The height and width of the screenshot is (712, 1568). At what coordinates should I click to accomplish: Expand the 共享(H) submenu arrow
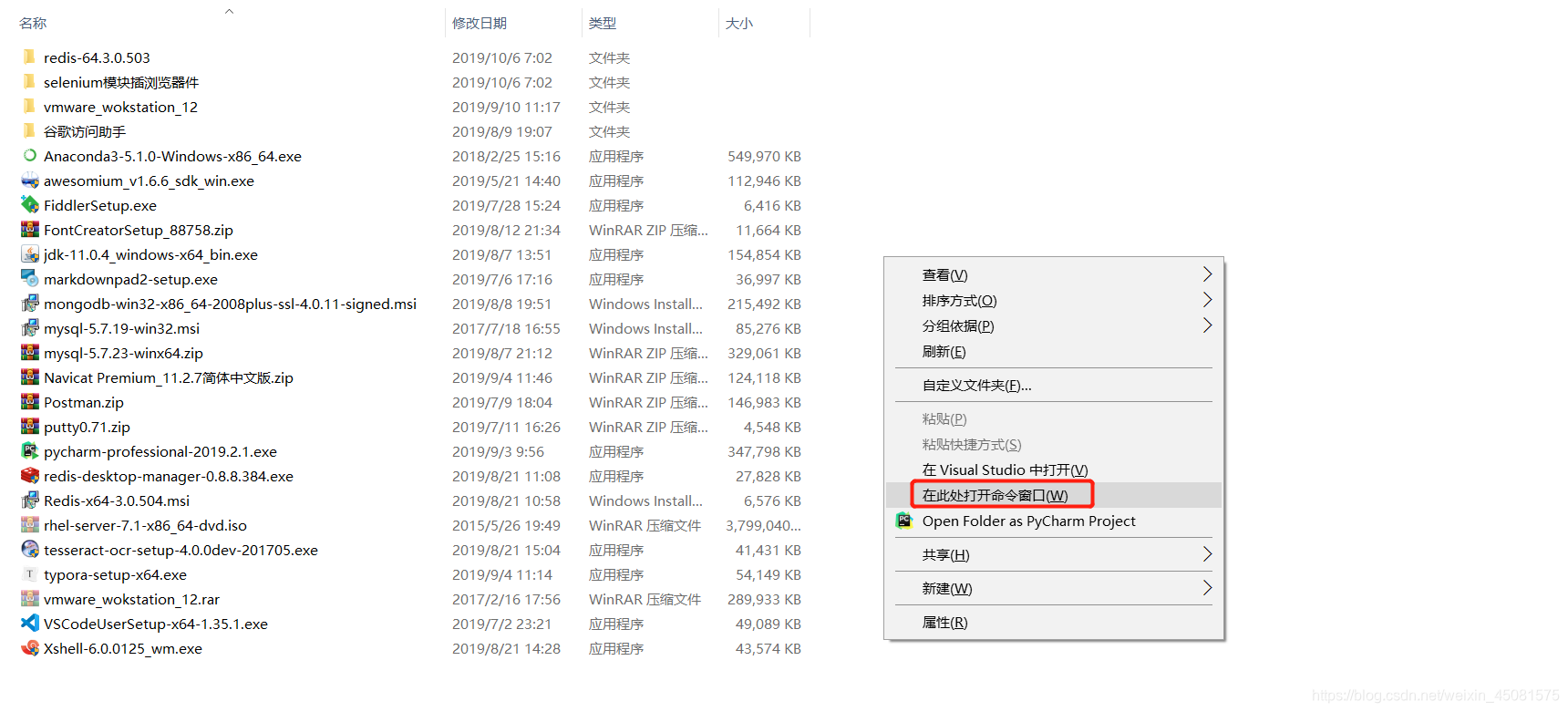[x=1207, y=554]
